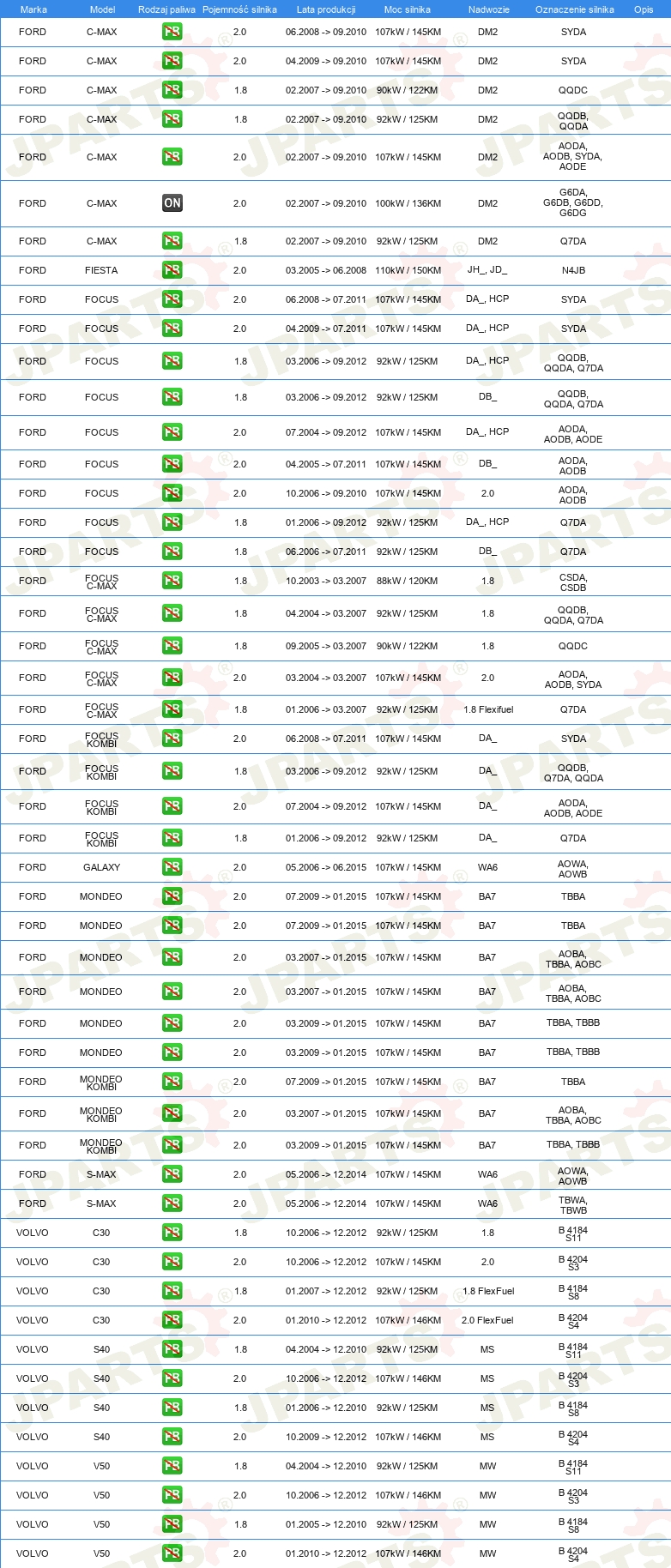Viewport: 671px width, 1568px height.
Task: Click the Marka column header
Action: point(33,9)
